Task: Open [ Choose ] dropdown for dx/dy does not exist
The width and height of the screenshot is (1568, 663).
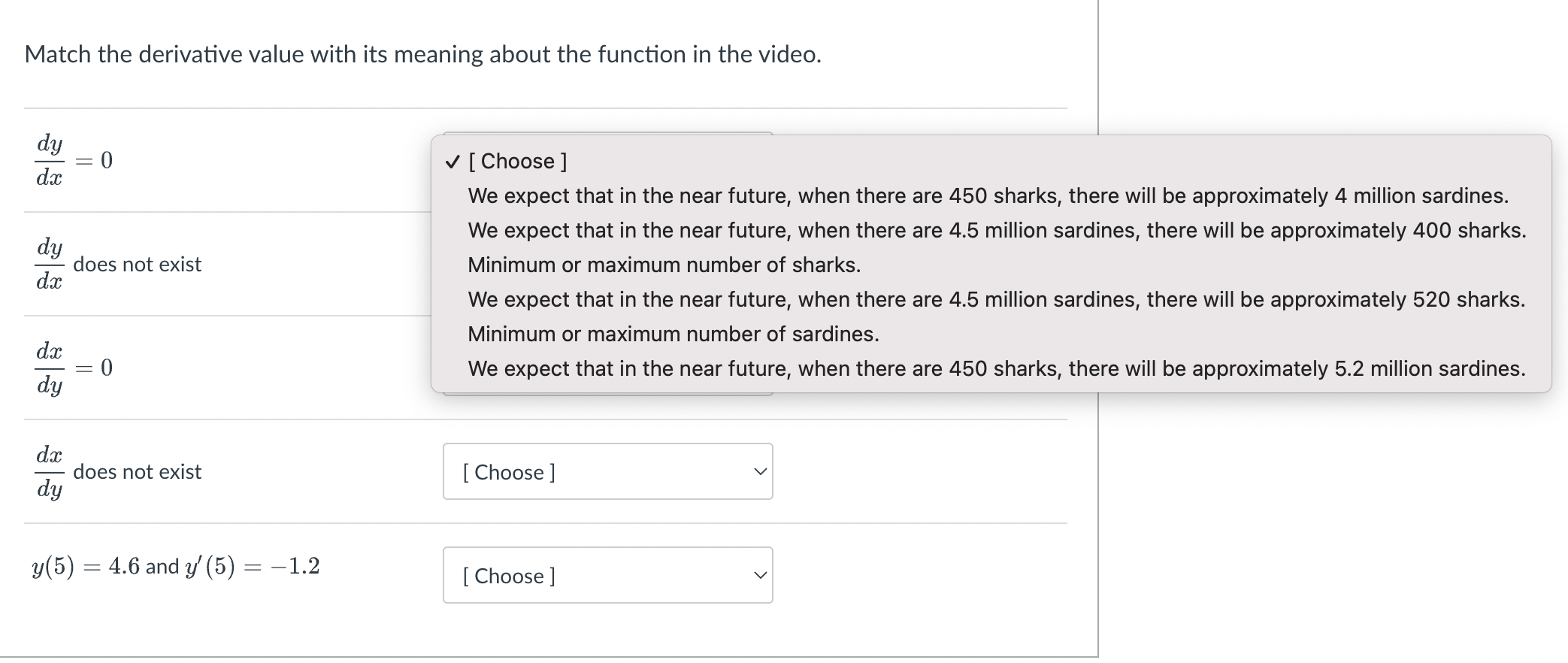Action: click(607, 472)
